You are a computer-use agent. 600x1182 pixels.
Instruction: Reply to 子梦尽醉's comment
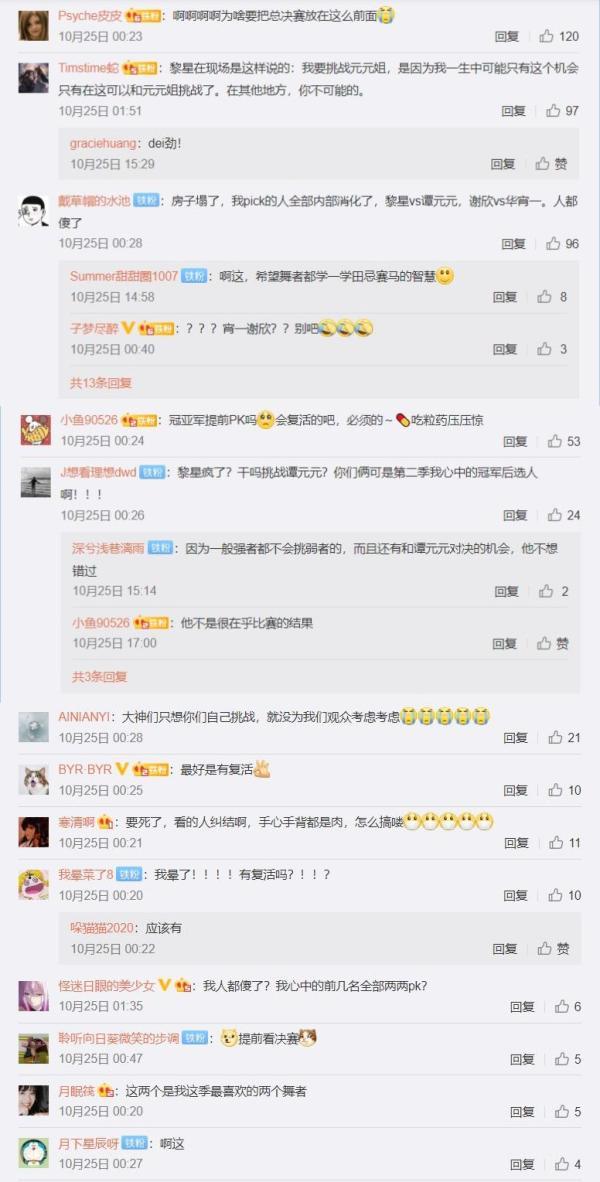pyautogui.click(x=505, y=349)
